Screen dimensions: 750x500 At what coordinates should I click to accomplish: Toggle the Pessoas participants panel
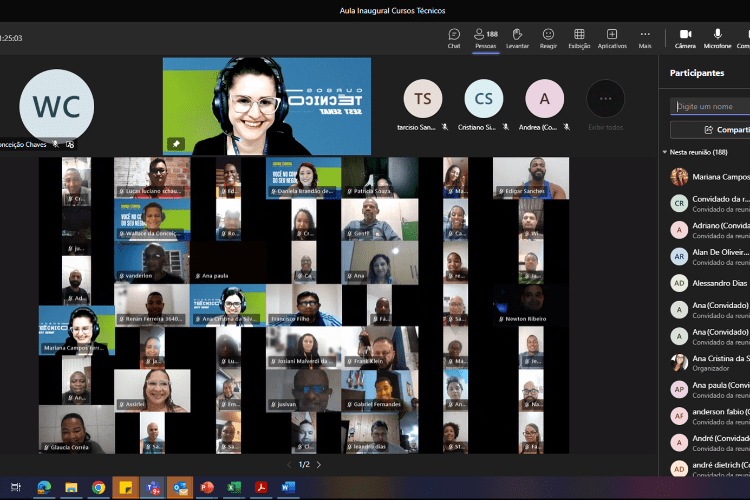point(485,37)
